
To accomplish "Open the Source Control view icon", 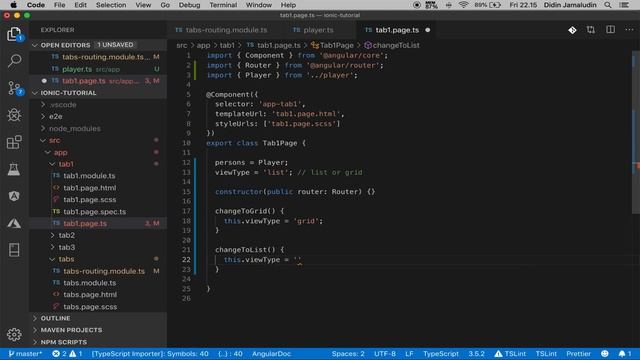I will [x=14, y=88].
